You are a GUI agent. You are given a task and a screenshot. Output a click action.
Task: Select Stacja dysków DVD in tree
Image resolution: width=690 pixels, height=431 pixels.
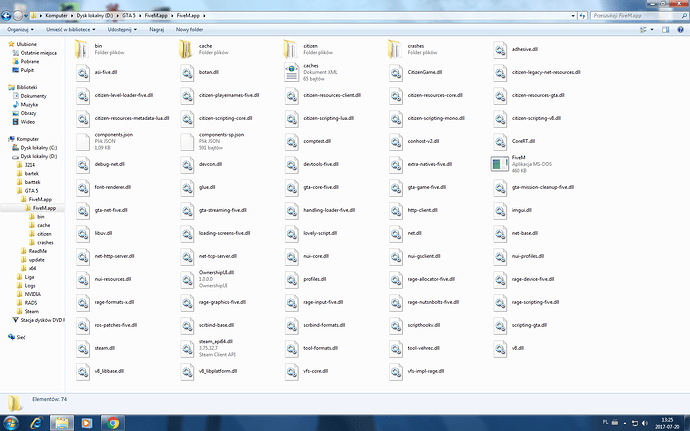click(42, 320)
